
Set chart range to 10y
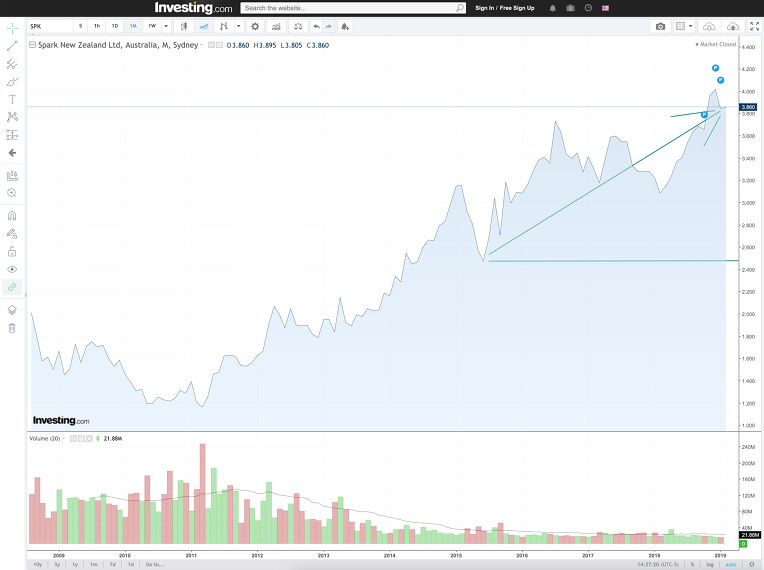pyautogui.click(x=38, y=564)
